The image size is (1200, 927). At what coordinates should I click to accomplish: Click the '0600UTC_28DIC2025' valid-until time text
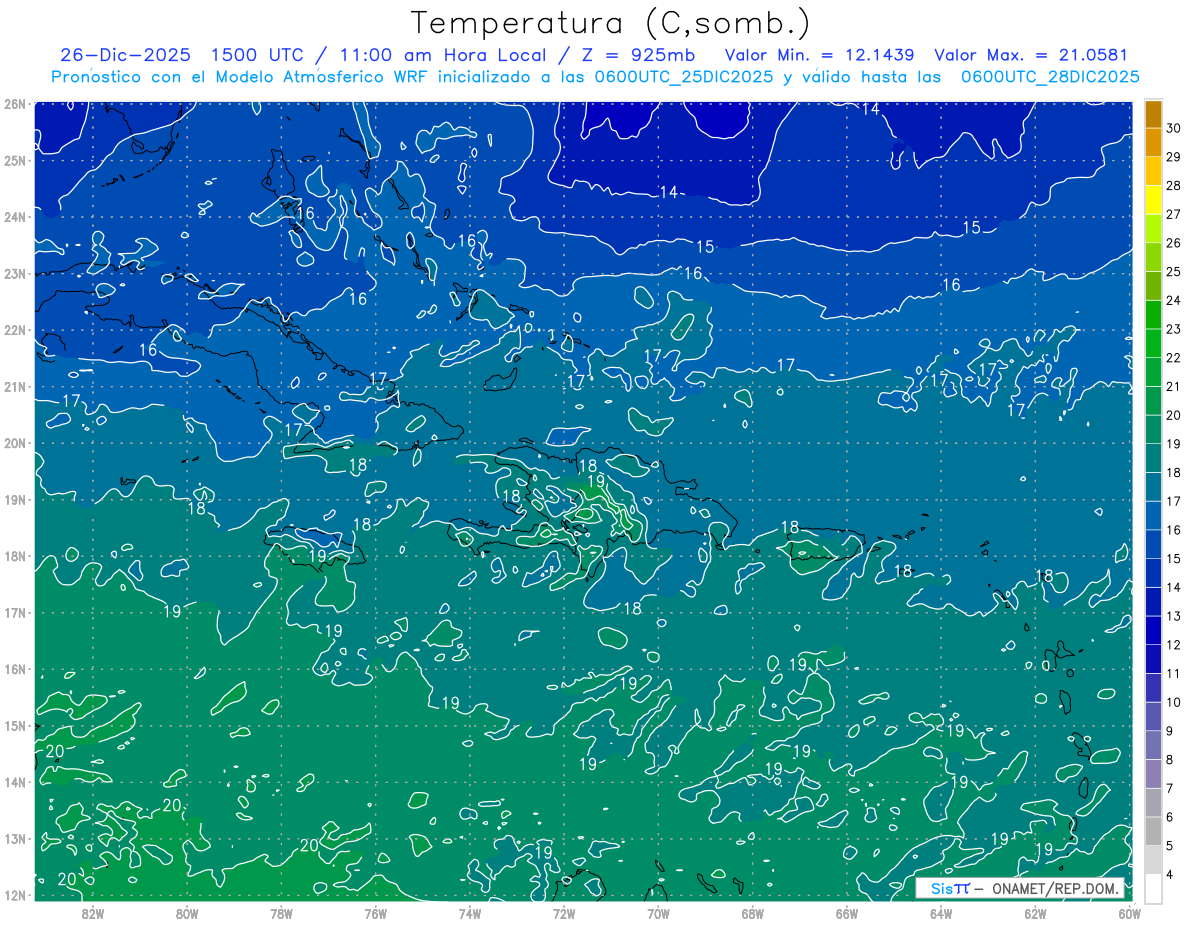pyautogui.click(x=1050, y=77)
